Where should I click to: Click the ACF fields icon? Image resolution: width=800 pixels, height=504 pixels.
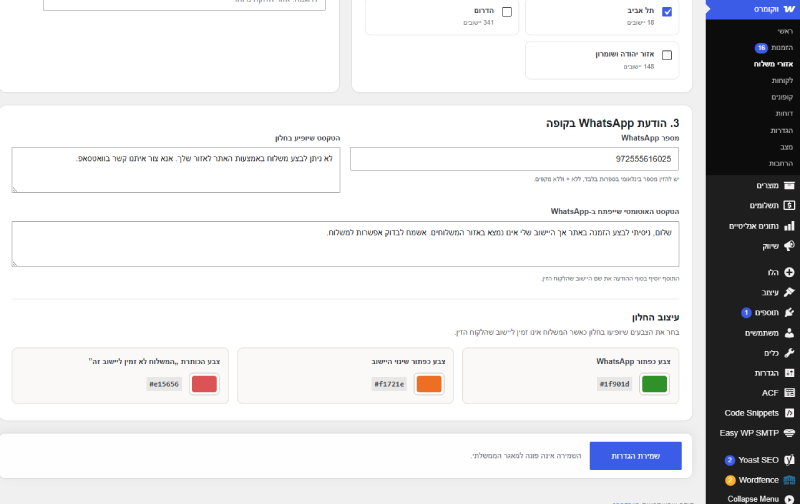(789, 392)
